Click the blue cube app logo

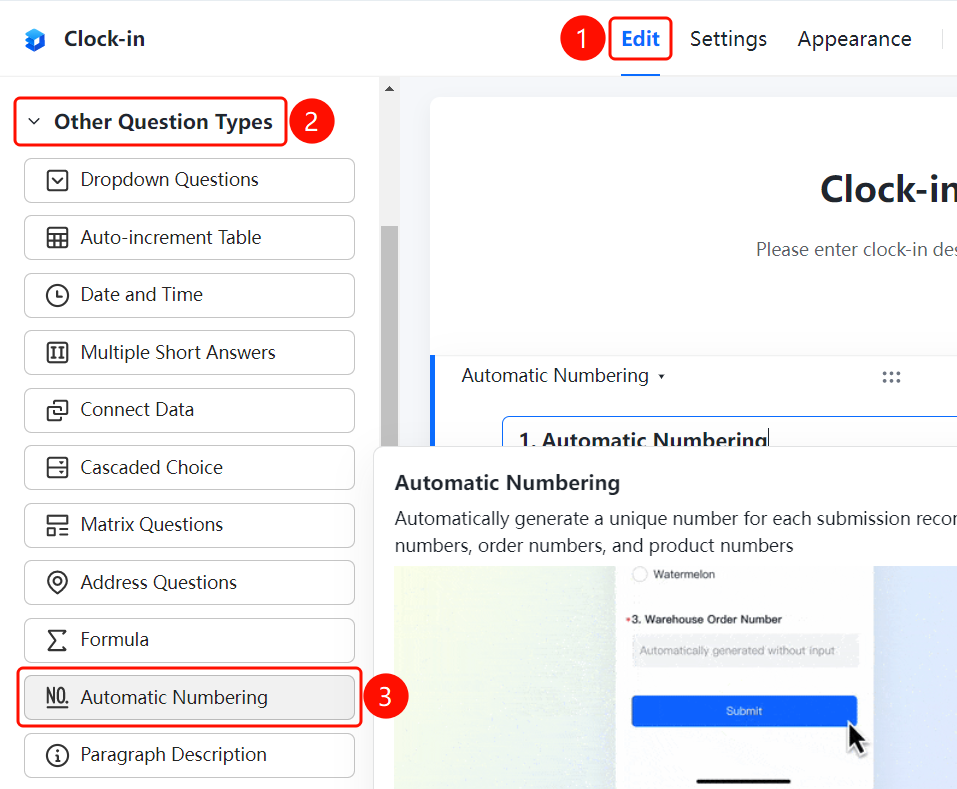(x=35, y=40)
